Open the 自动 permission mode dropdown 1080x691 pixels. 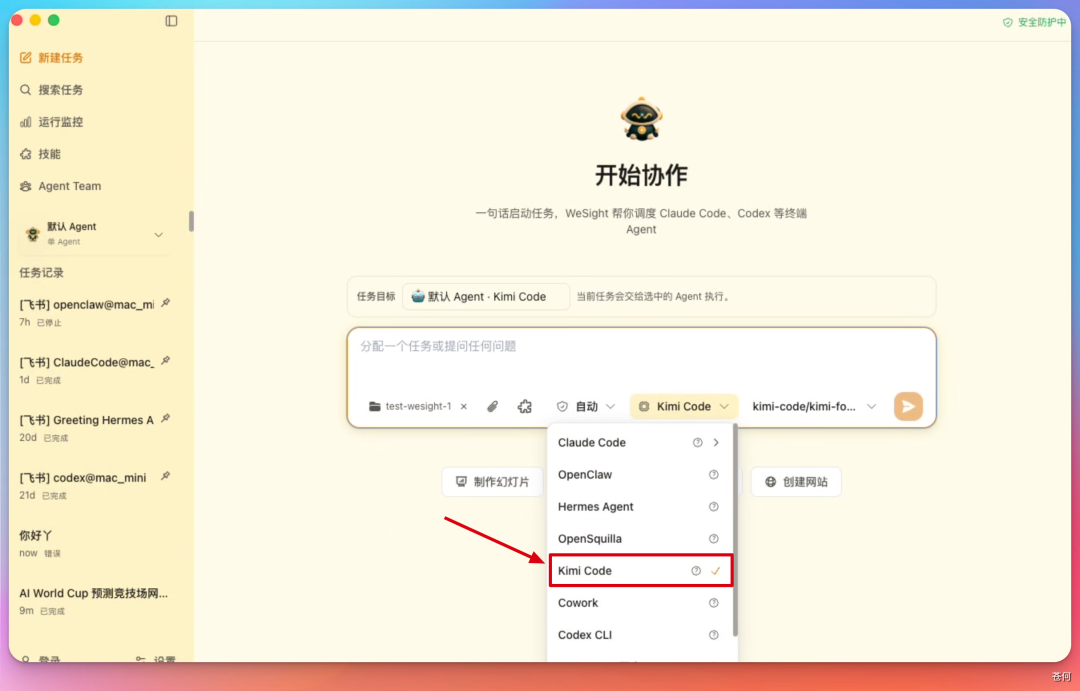(x=585, y=406)
